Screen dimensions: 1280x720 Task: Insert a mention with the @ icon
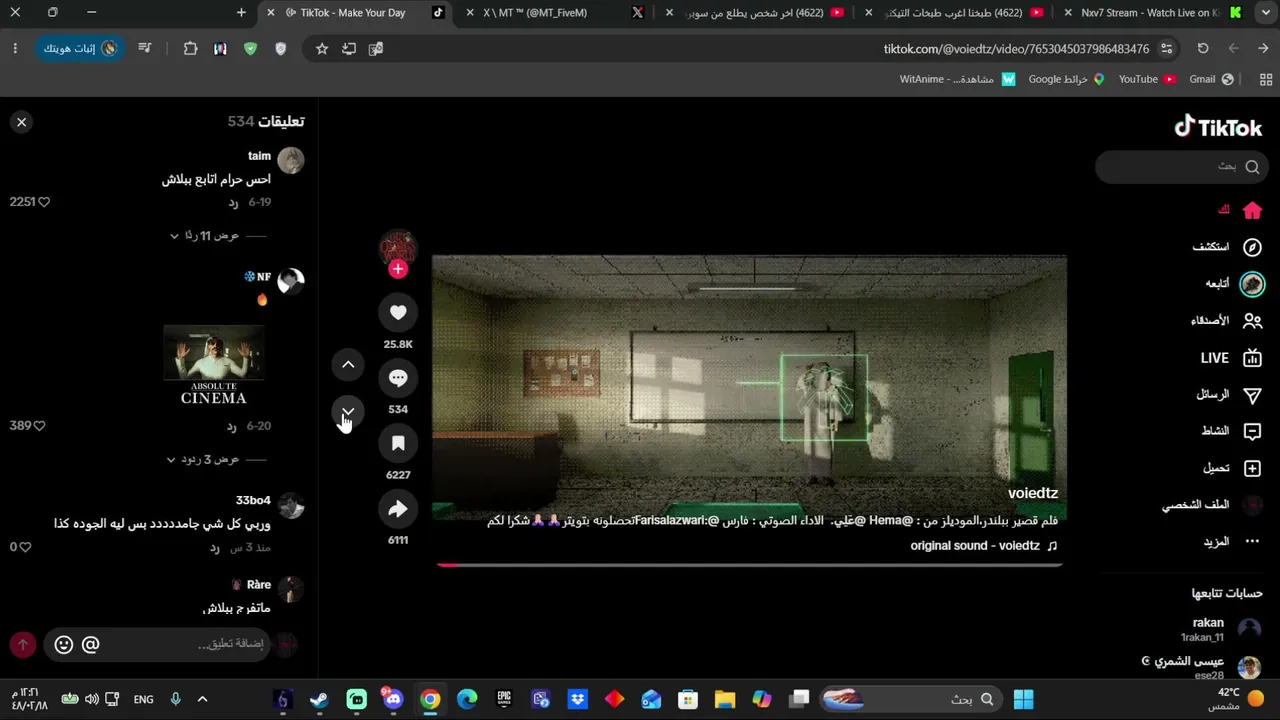click(x=90, y=645)
